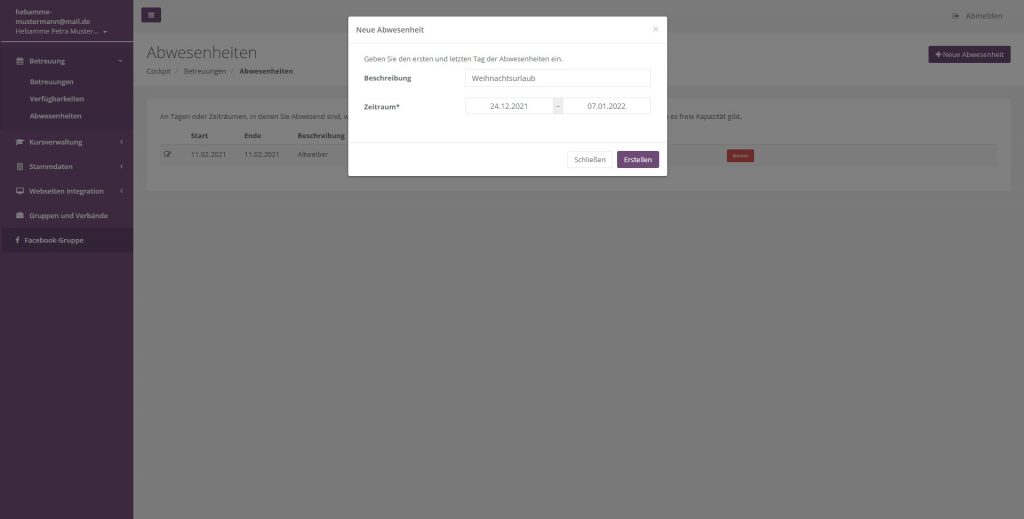Click the Gruppen und Verbände briefcase icon
This screenshot has height=519, width=1024.
point(20,215)
